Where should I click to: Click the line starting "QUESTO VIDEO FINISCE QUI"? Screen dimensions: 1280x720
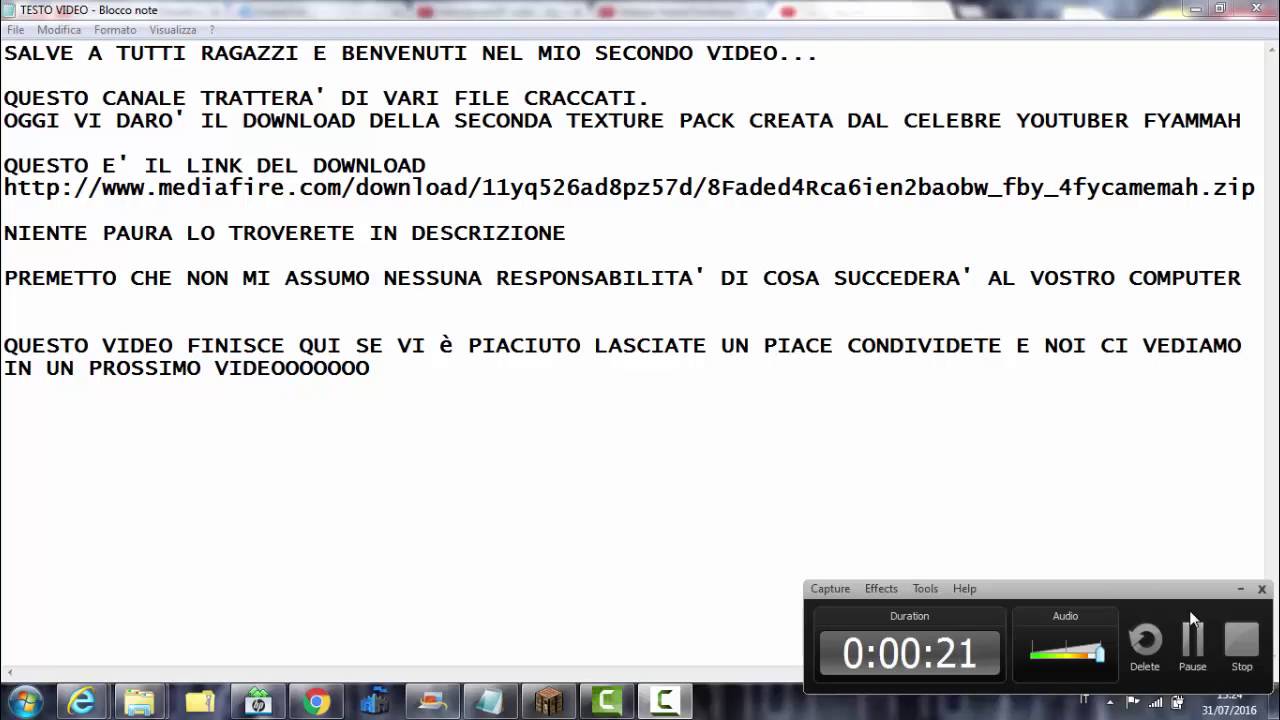[x=622, y=345]
